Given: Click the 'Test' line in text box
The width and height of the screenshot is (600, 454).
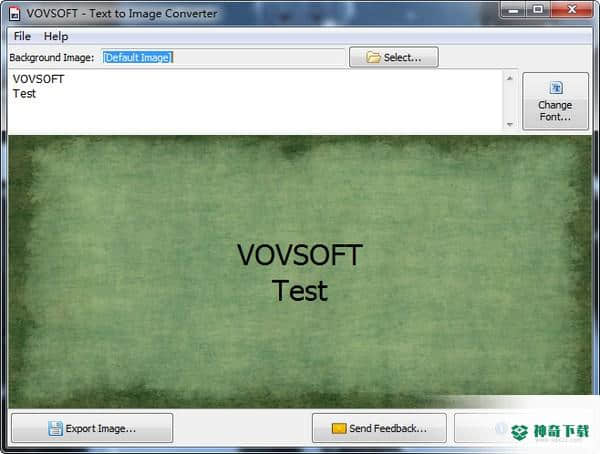Looking at the screenshot, I should point(24,94).
